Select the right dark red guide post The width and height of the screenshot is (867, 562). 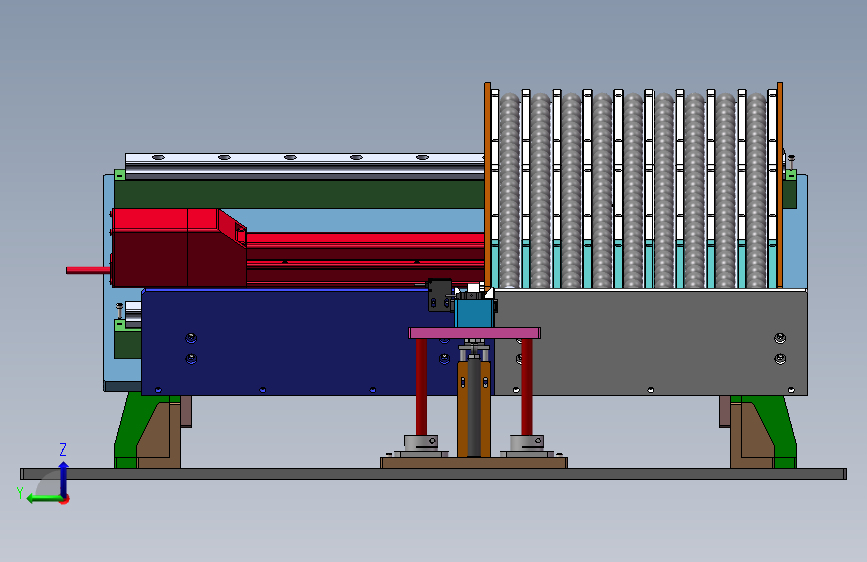click(527, 387)
